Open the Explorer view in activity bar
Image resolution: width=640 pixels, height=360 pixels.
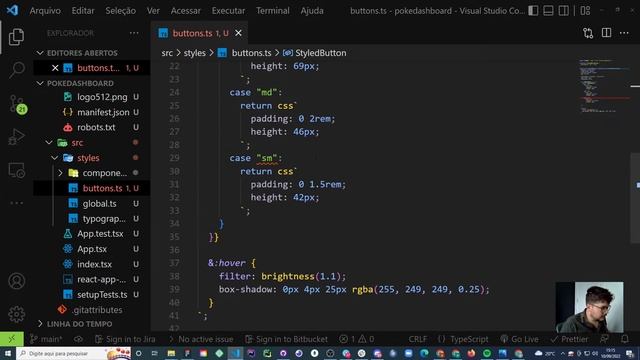[16, 37]
